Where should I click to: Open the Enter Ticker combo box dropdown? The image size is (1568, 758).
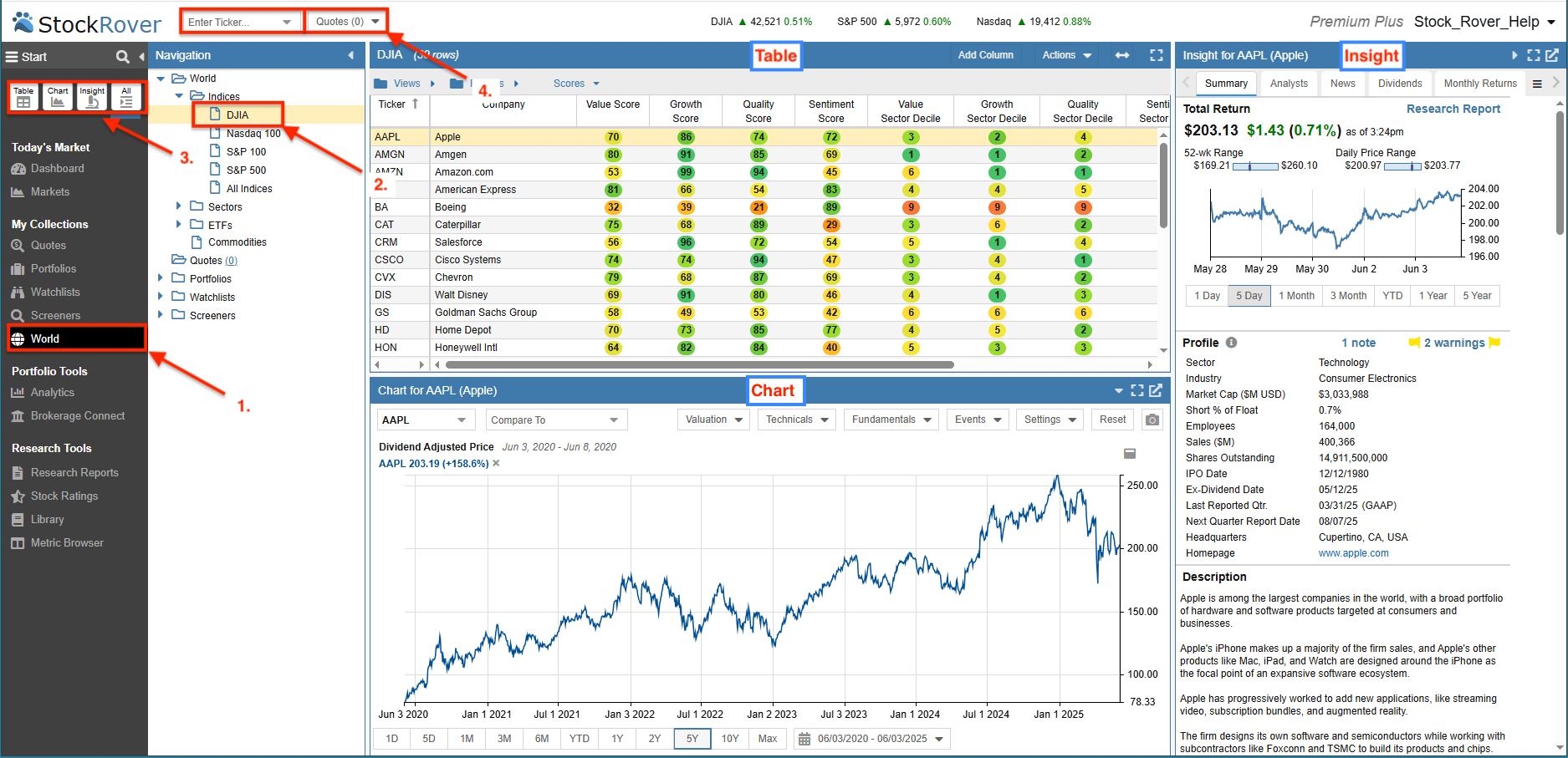tap(287, 22)
